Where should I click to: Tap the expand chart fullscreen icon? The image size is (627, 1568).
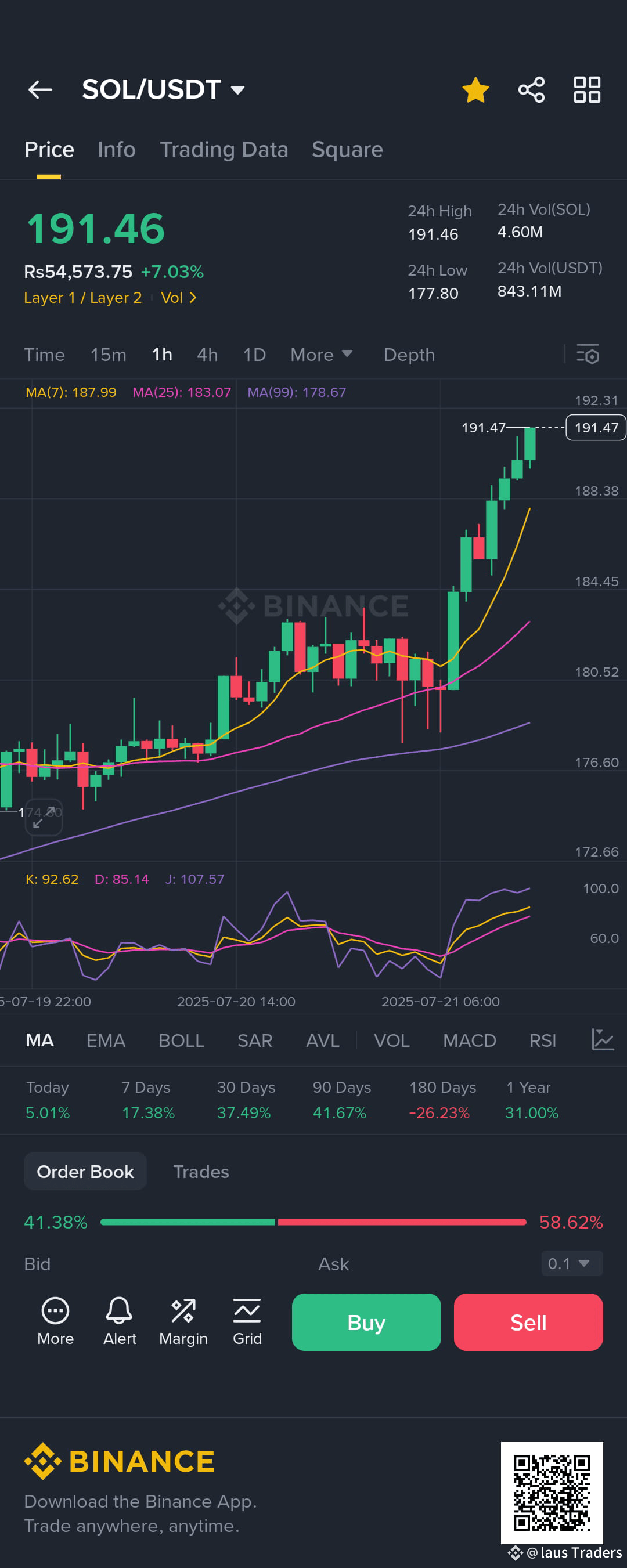coord(44,817)
